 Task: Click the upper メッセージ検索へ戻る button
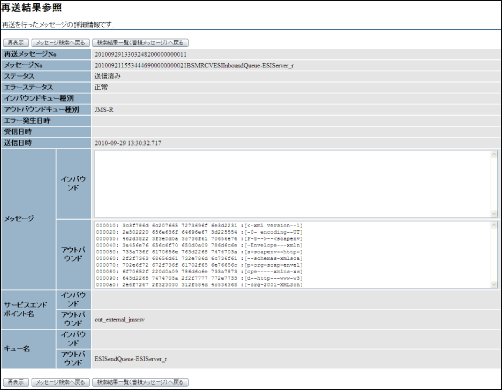pyautogui.click(x=60, y=43)
